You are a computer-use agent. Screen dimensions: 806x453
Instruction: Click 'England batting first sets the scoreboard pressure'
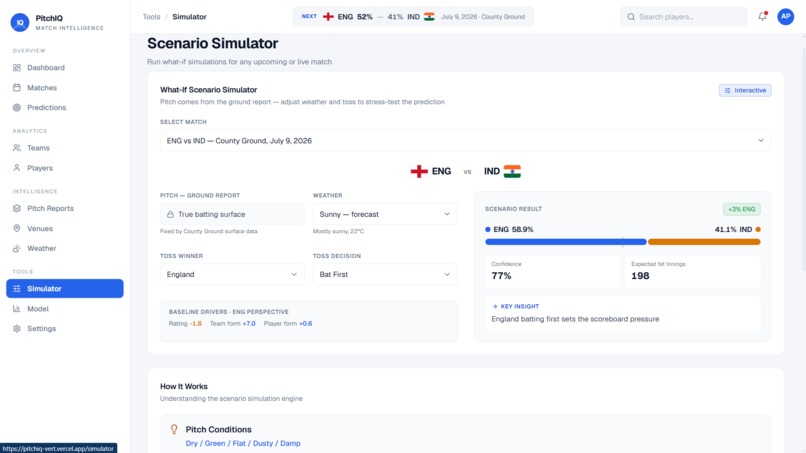pos(575,319)
